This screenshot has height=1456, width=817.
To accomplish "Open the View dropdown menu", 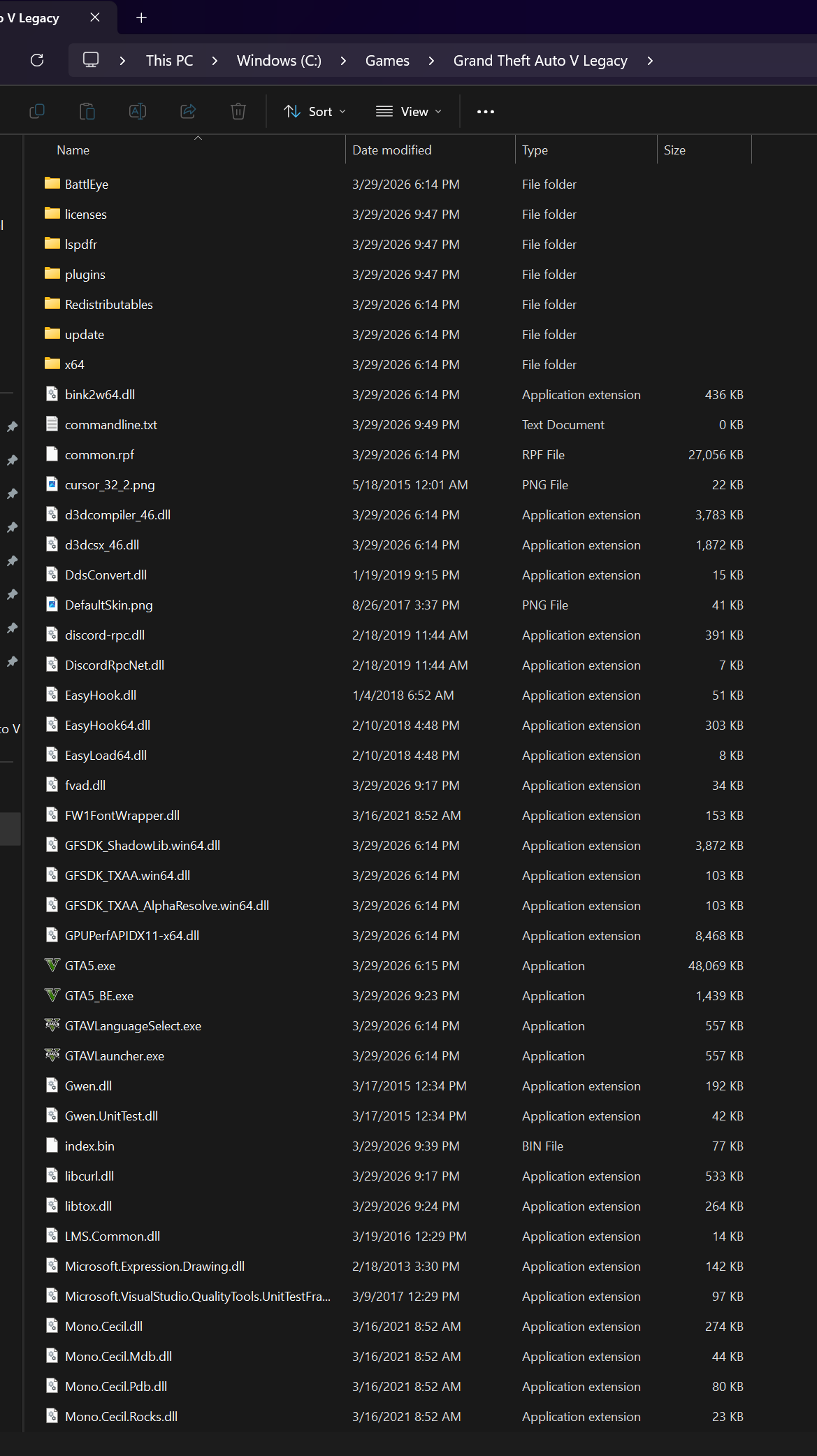I will coord(409,111).
